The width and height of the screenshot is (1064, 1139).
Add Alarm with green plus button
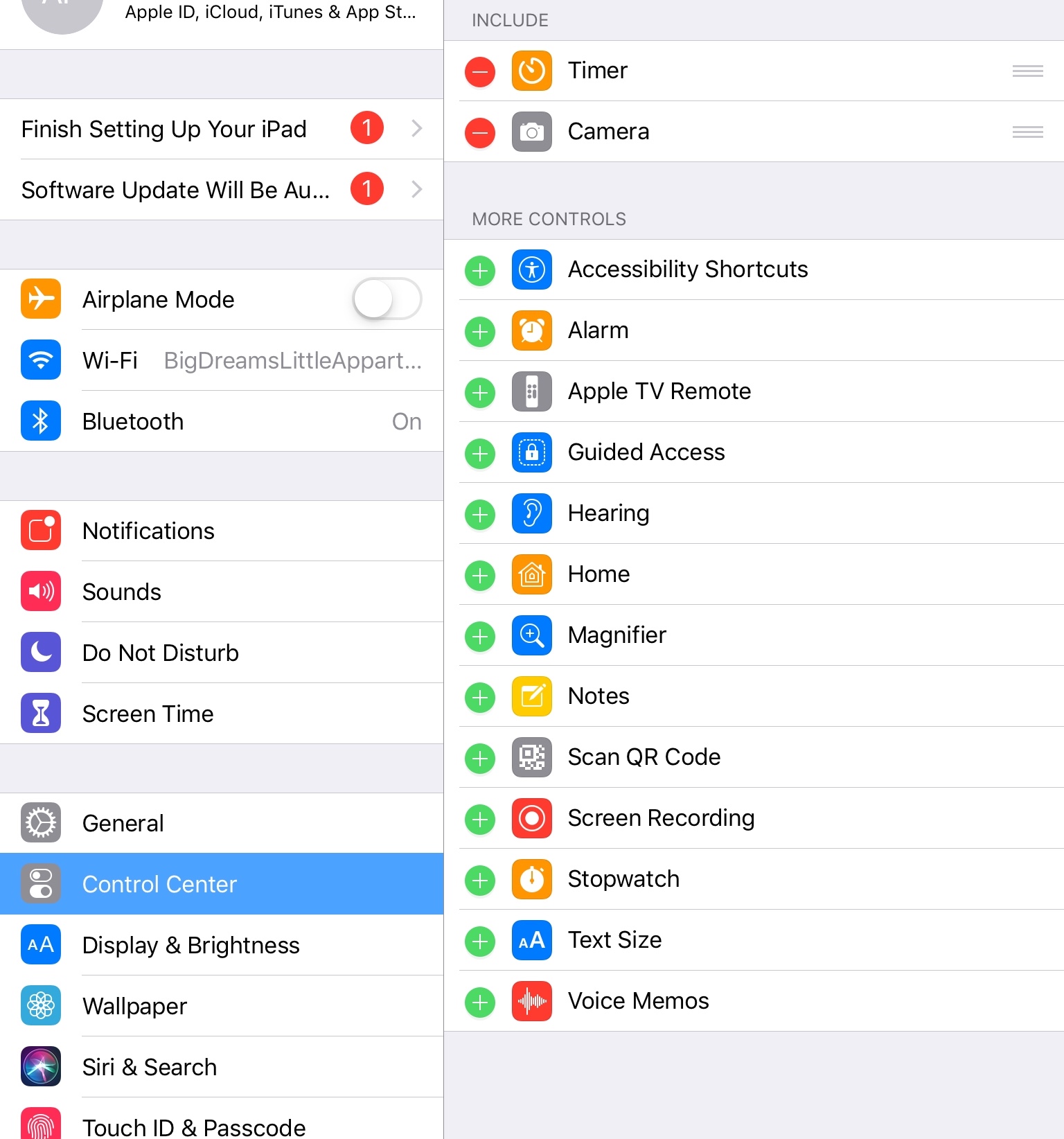479,332
